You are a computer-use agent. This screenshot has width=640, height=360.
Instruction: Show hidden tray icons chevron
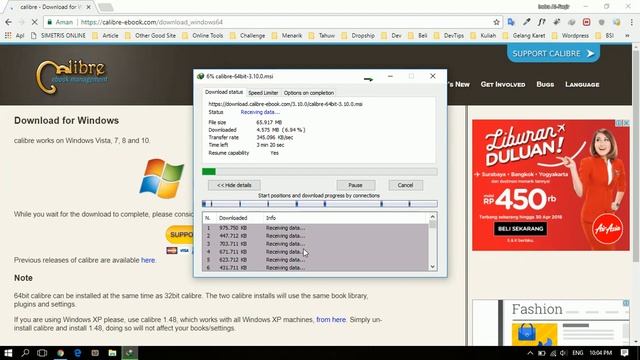530,353
